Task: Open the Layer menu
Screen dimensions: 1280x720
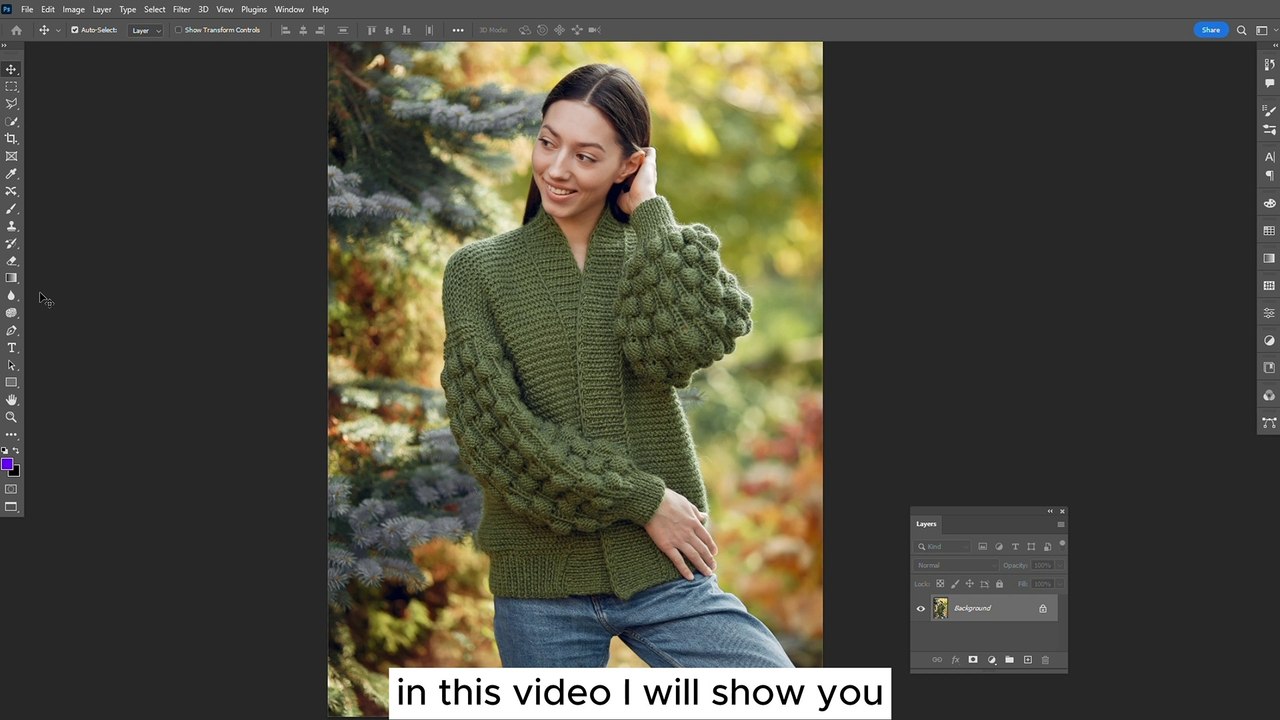Action: 102,9
